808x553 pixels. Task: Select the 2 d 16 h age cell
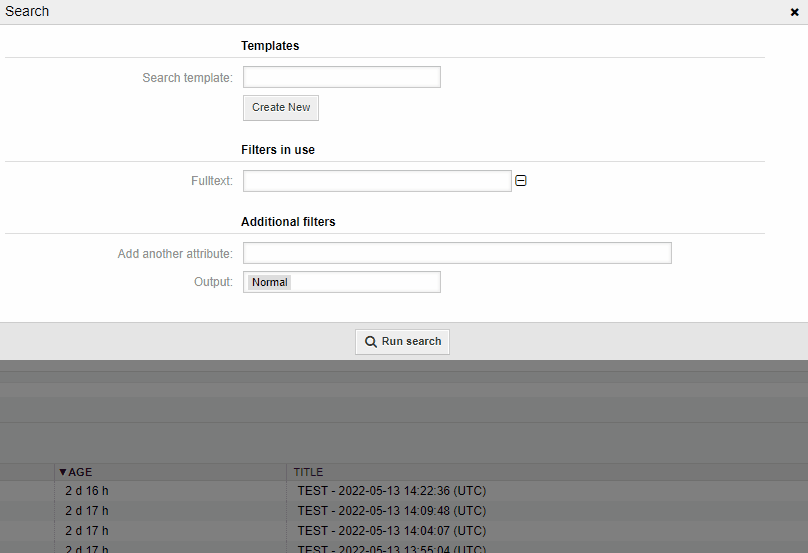coord(87,491)
